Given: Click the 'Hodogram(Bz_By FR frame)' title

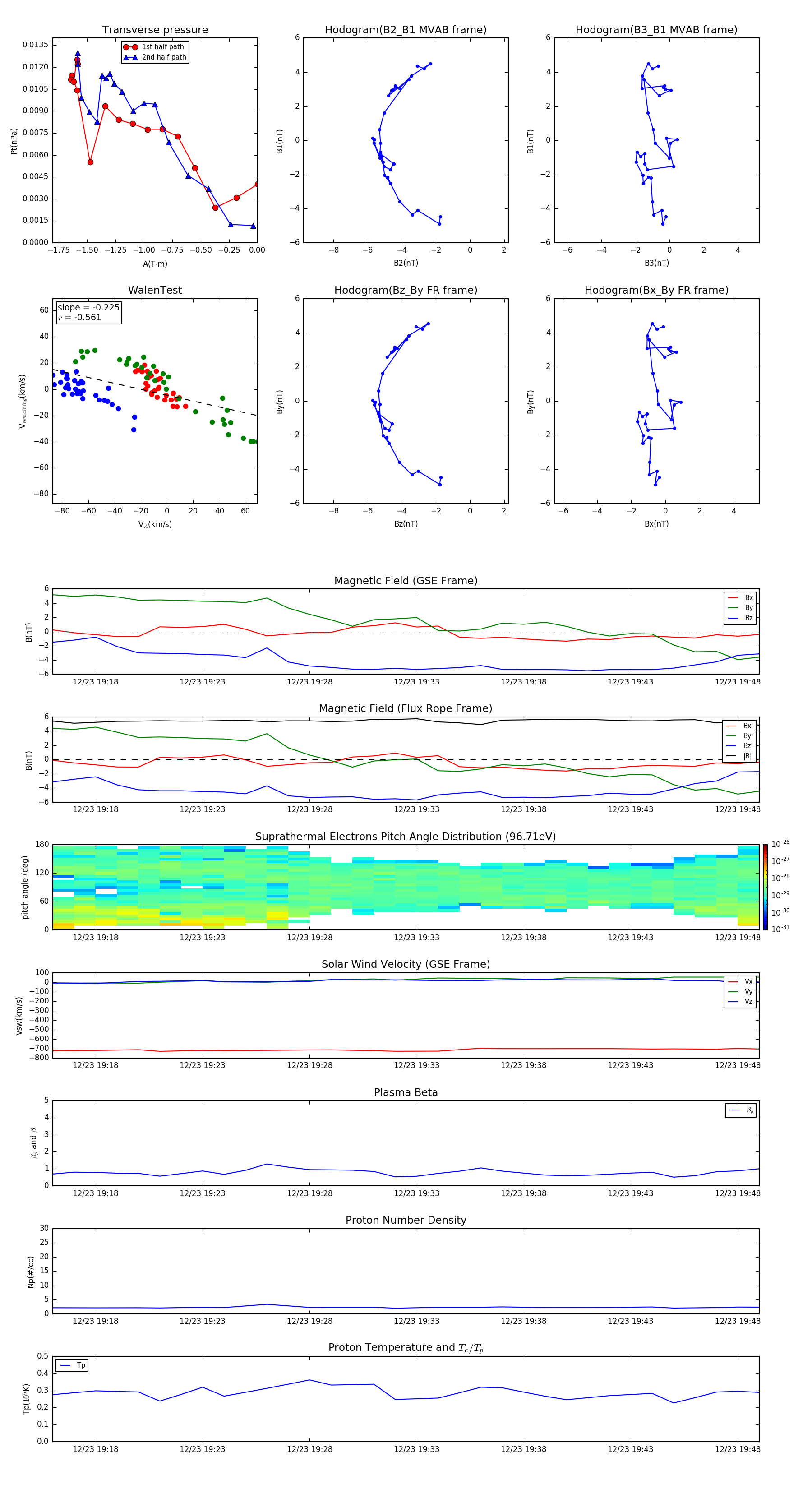Looking at the screenshot, I should coord(406,290).
